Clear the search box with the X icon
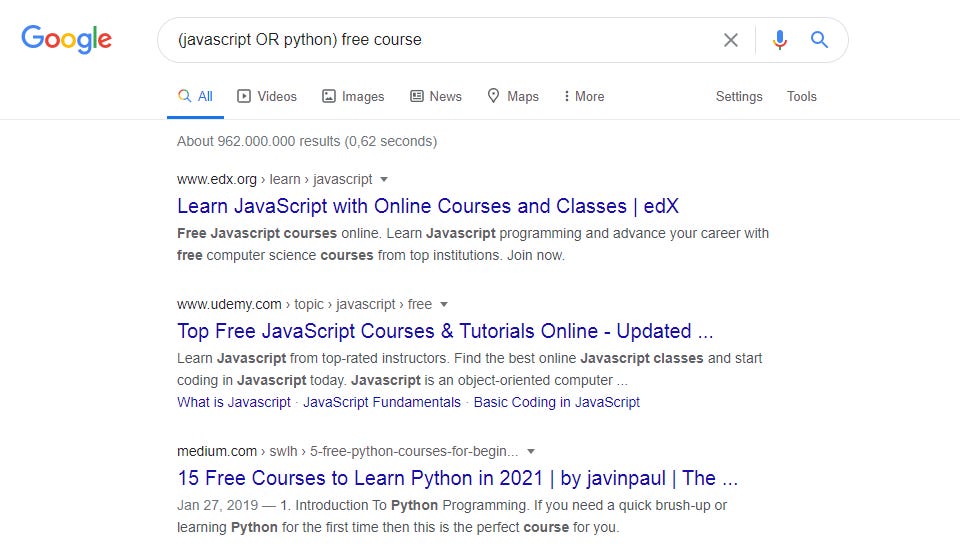The height and width of the screenshot is (559, 960). point(730,40)
